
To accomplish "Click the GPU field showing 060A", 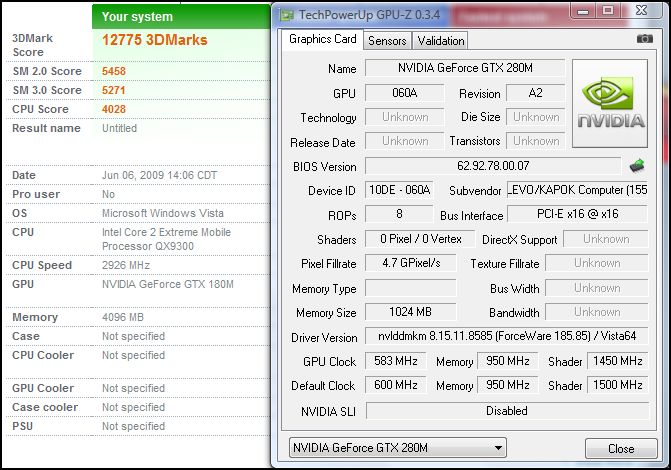I will coord(405,93).
